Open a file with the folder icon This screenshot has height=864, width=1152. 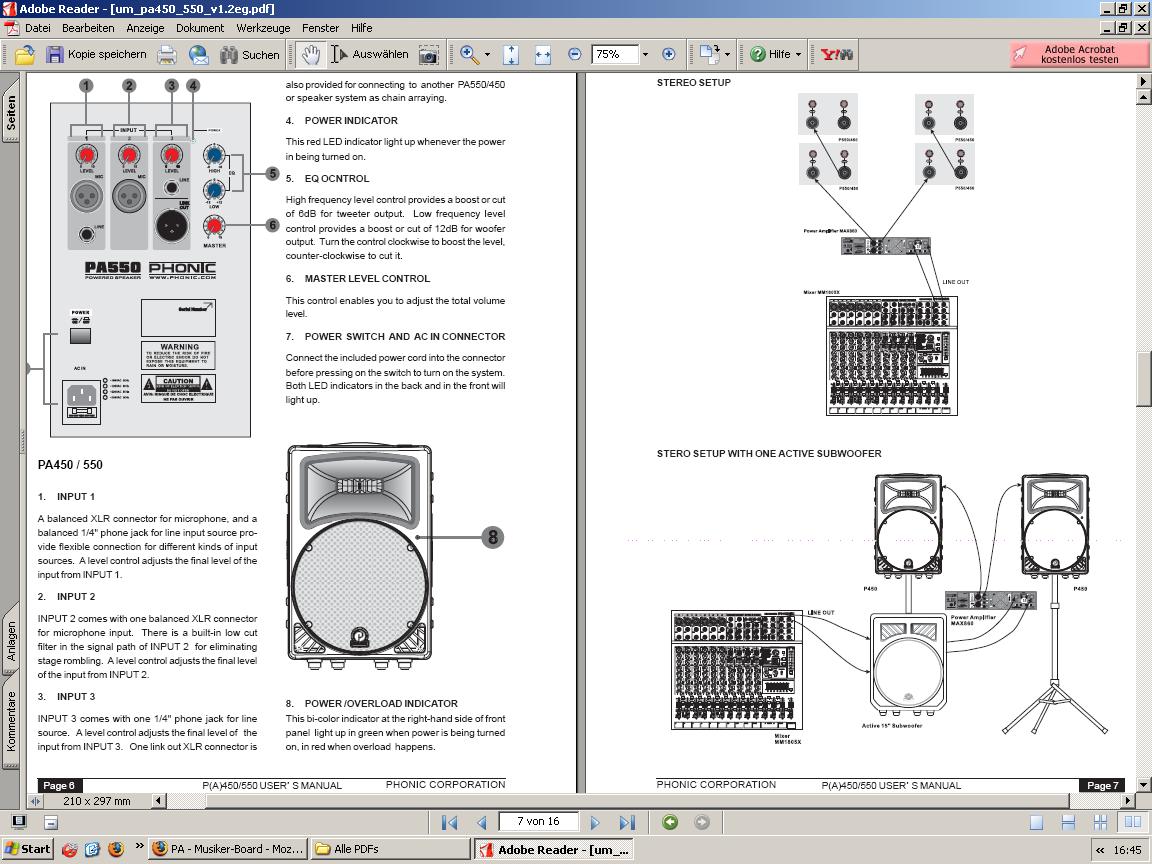(x=24, y=54)
